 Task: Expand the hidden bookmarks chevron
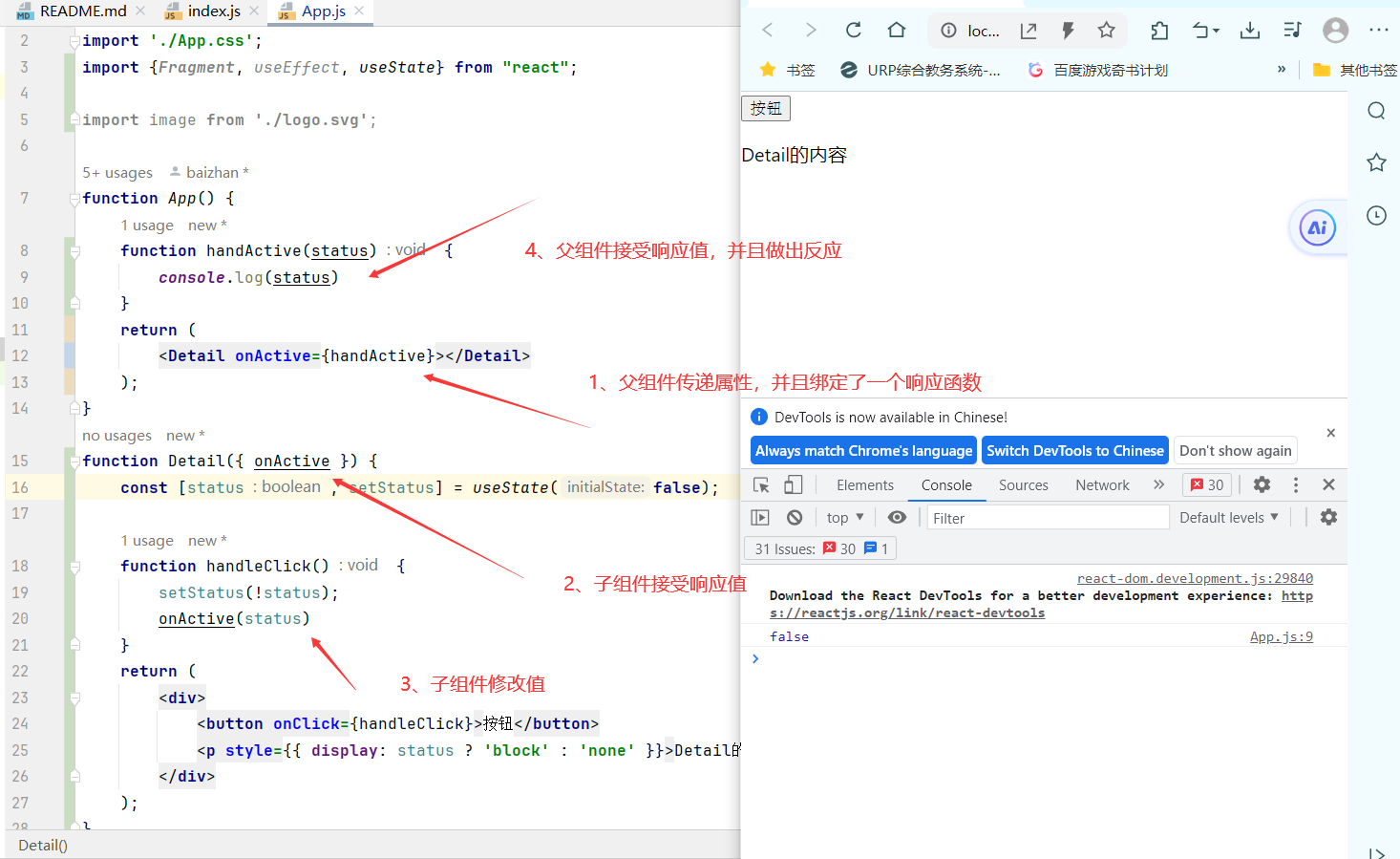click(x=1282, y=69)
